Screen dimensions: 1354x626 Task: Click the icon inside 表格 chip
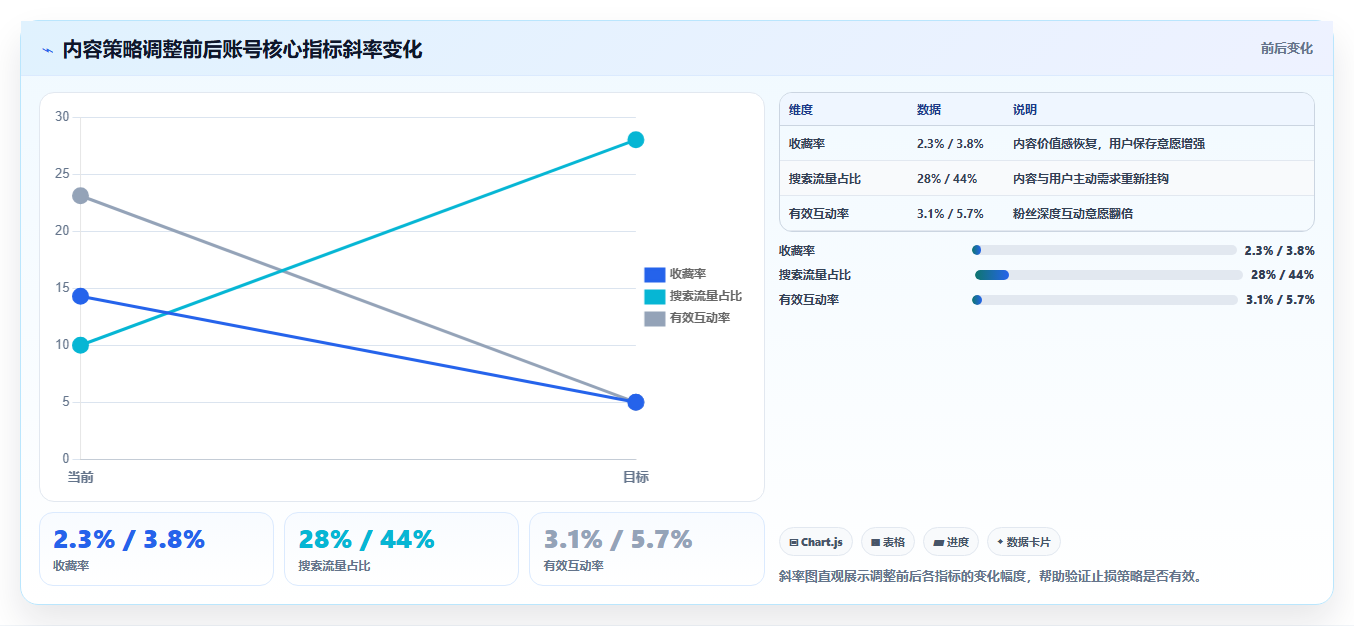(875, 542)
